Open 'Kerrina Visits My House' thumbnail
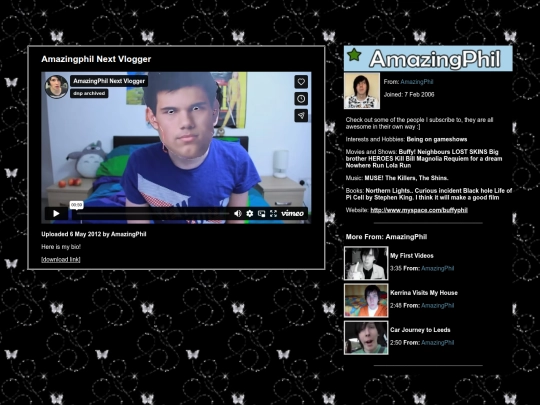 coord(366,300)
